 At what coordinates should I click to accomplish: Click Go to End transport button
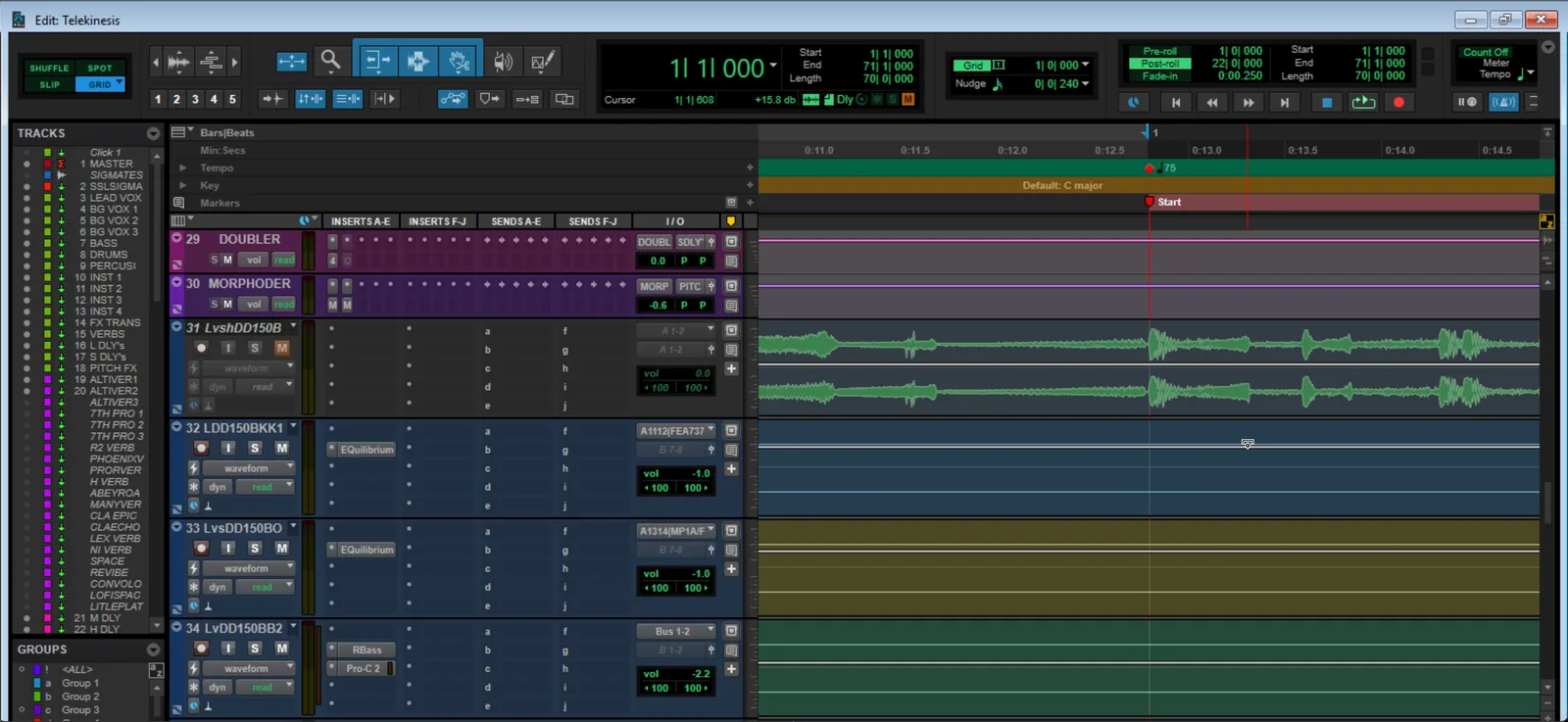click(x=1284, y=102)
